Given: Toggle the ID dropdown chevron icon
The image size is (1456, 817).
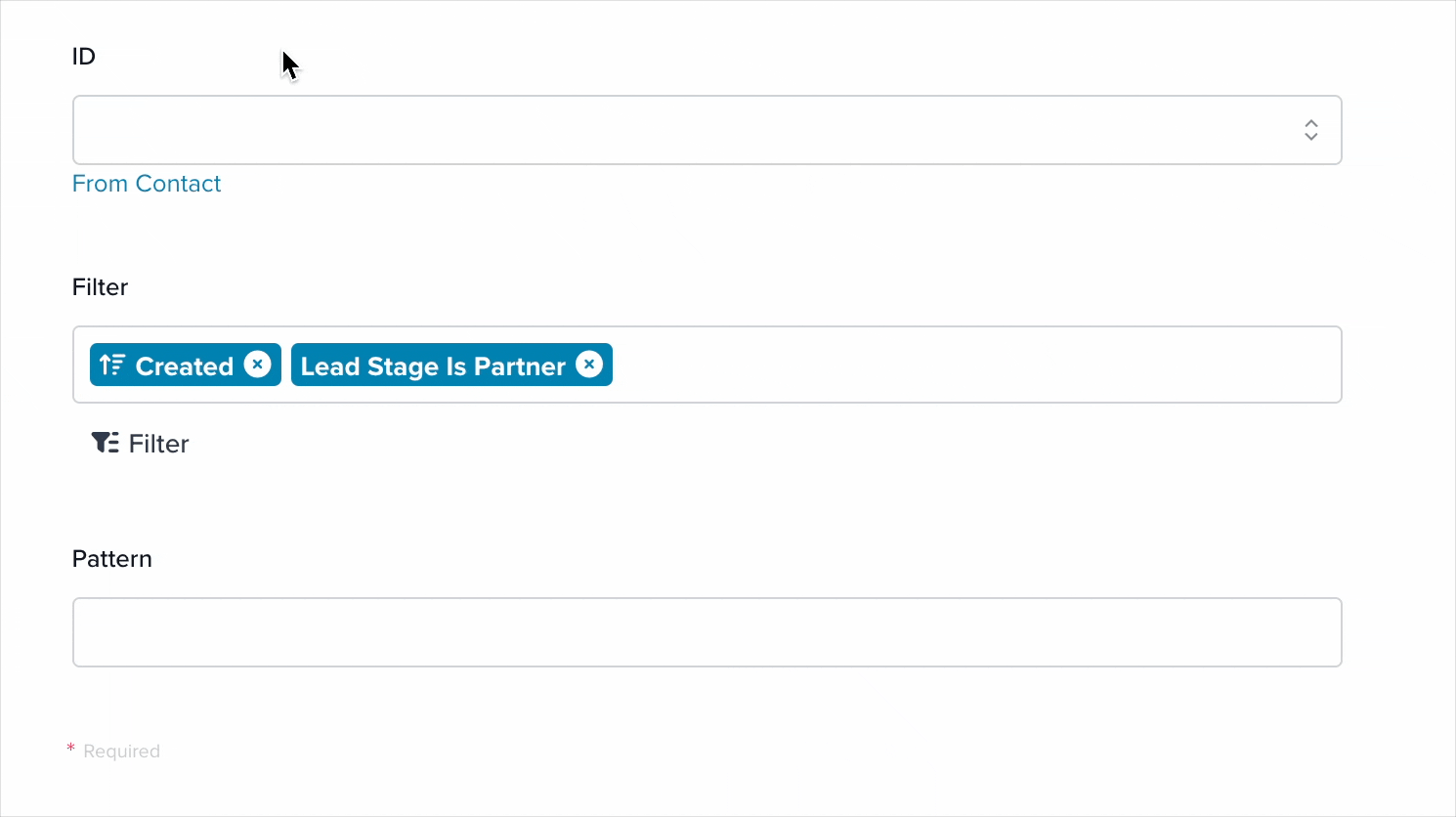Looking at the screenshot, I should [1311, 130].
